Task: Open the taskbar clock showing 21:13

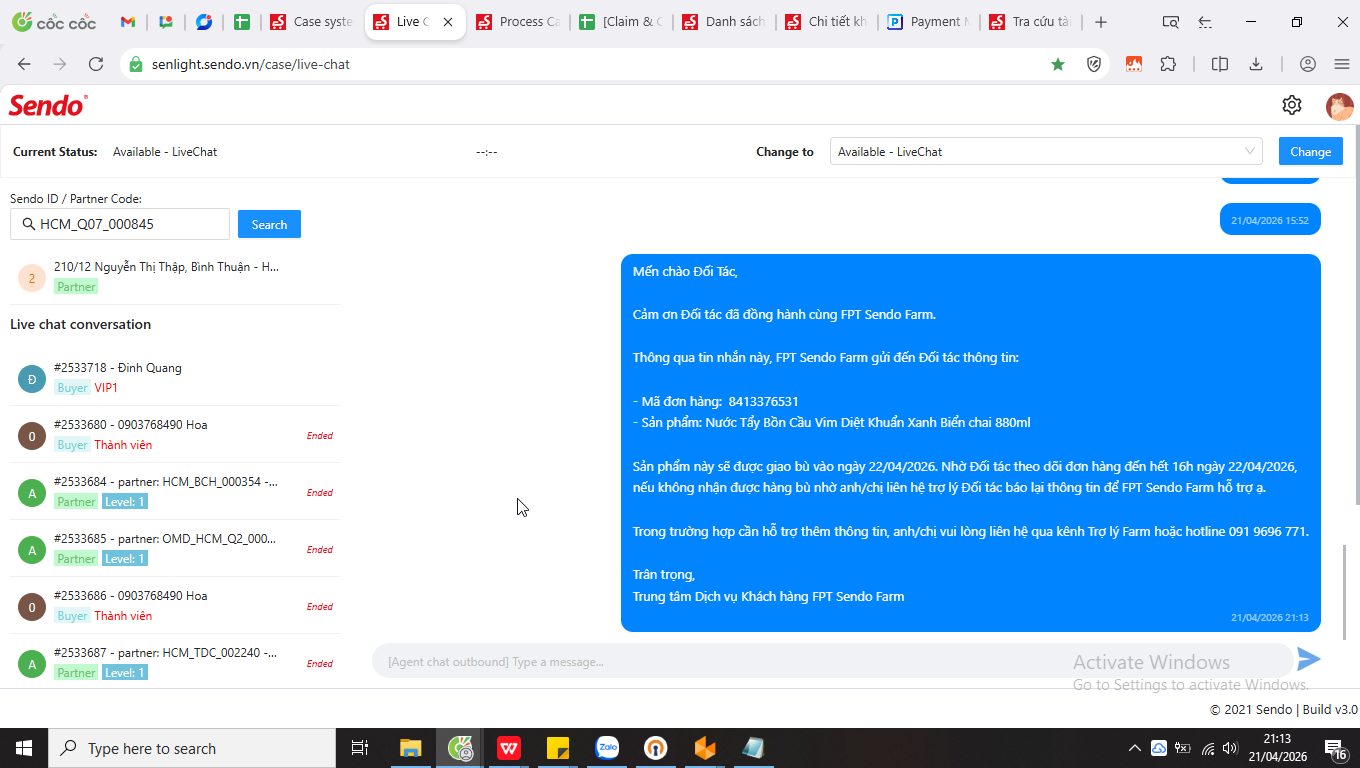Action: [1277, 748]
